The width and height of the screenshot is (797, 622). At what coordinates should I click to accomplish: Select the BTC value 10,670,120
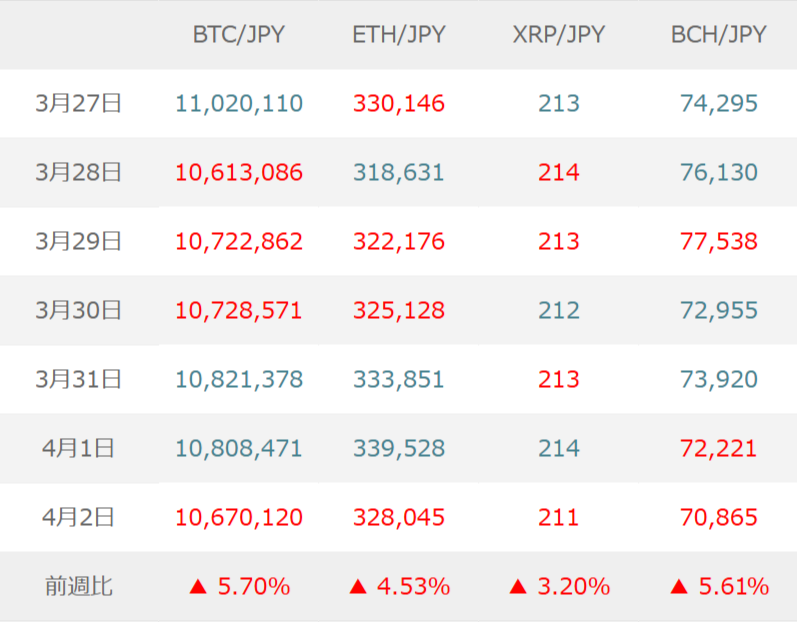point(239,518)
